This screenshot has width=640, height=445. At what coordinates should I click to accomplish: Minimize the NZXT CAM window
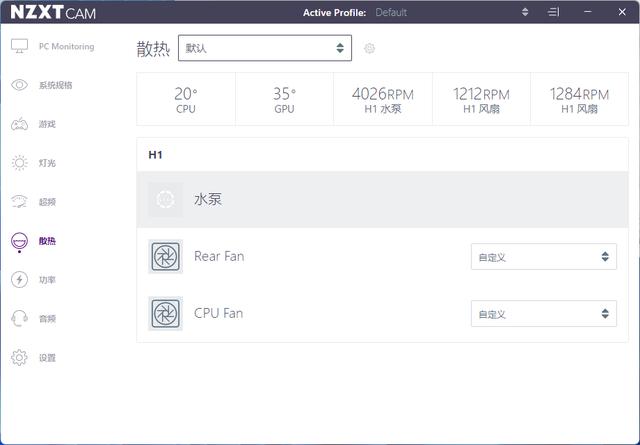[x=588, y=12]
